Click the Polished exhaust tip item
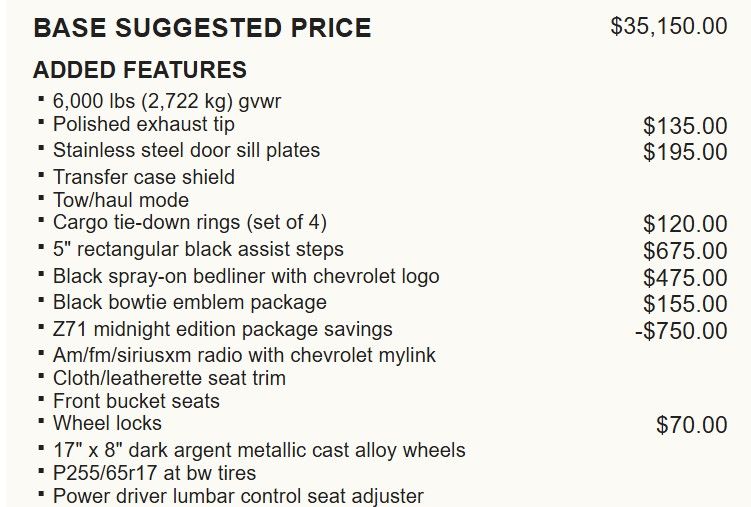This screenshot has height=507, width=751. [144, 124]
